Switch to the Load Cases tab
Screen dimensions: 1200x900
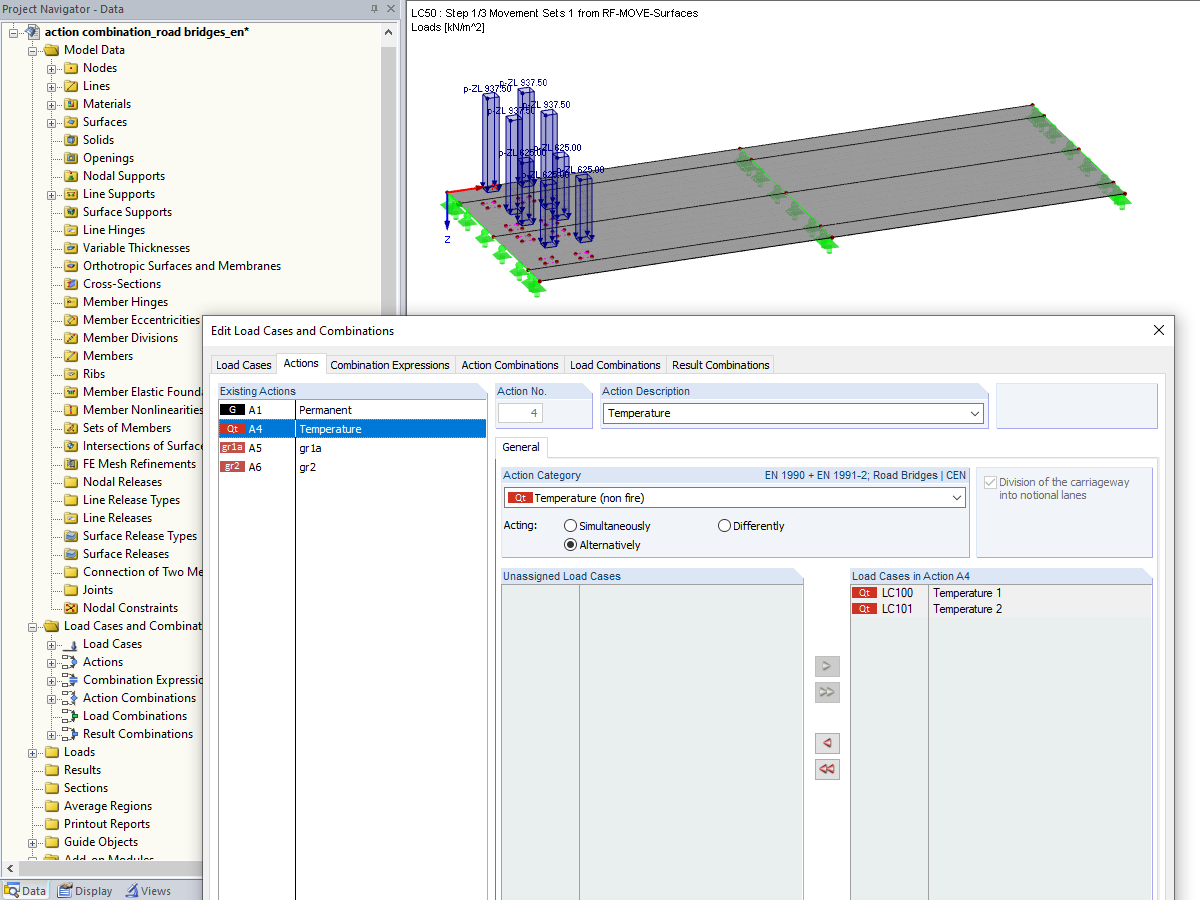pyautogui.click(x=243, y=365)
